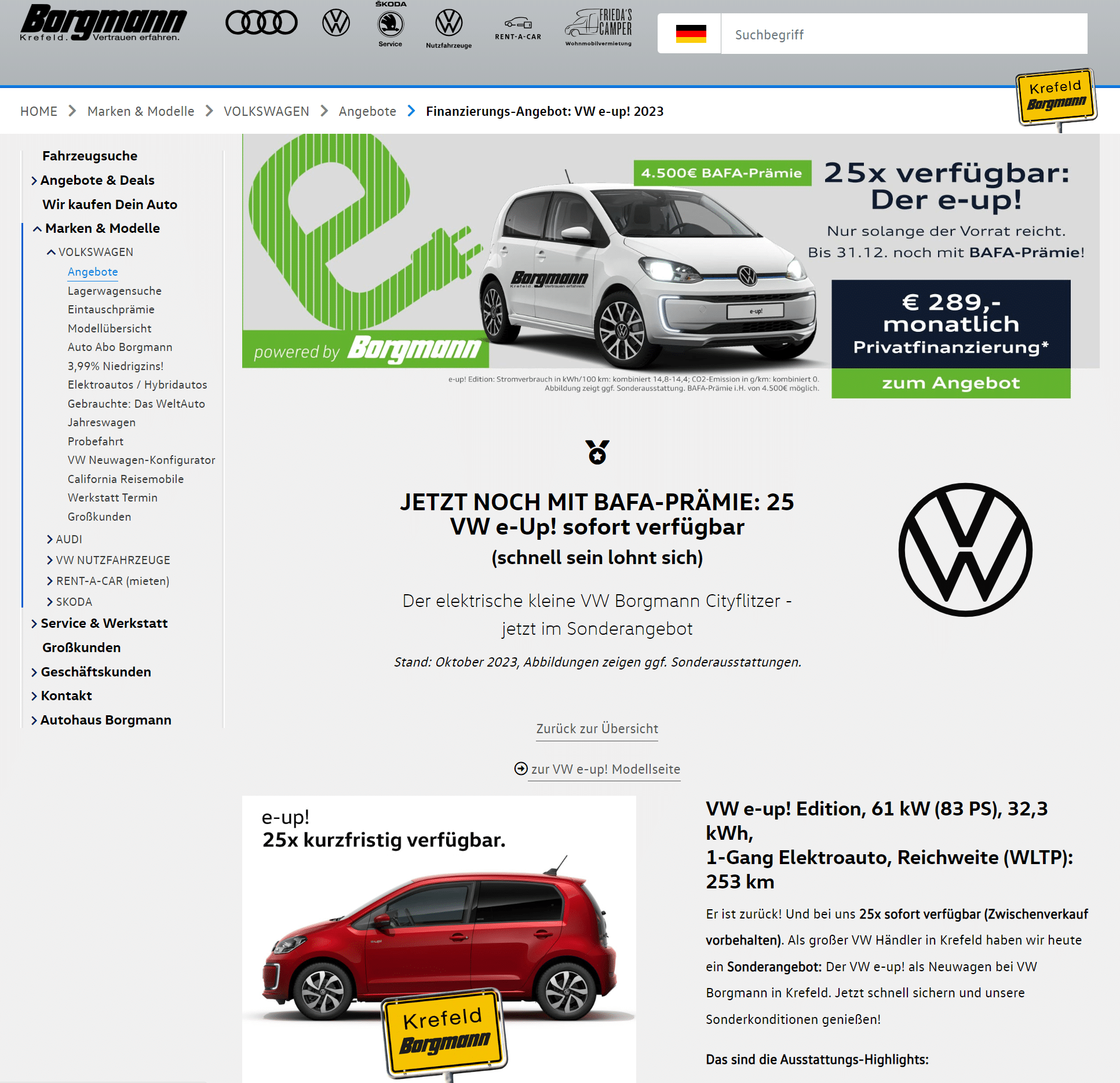Click the €289 monatlich price box
Viewport: 1120px width, 1083px height.
point(950,324)
